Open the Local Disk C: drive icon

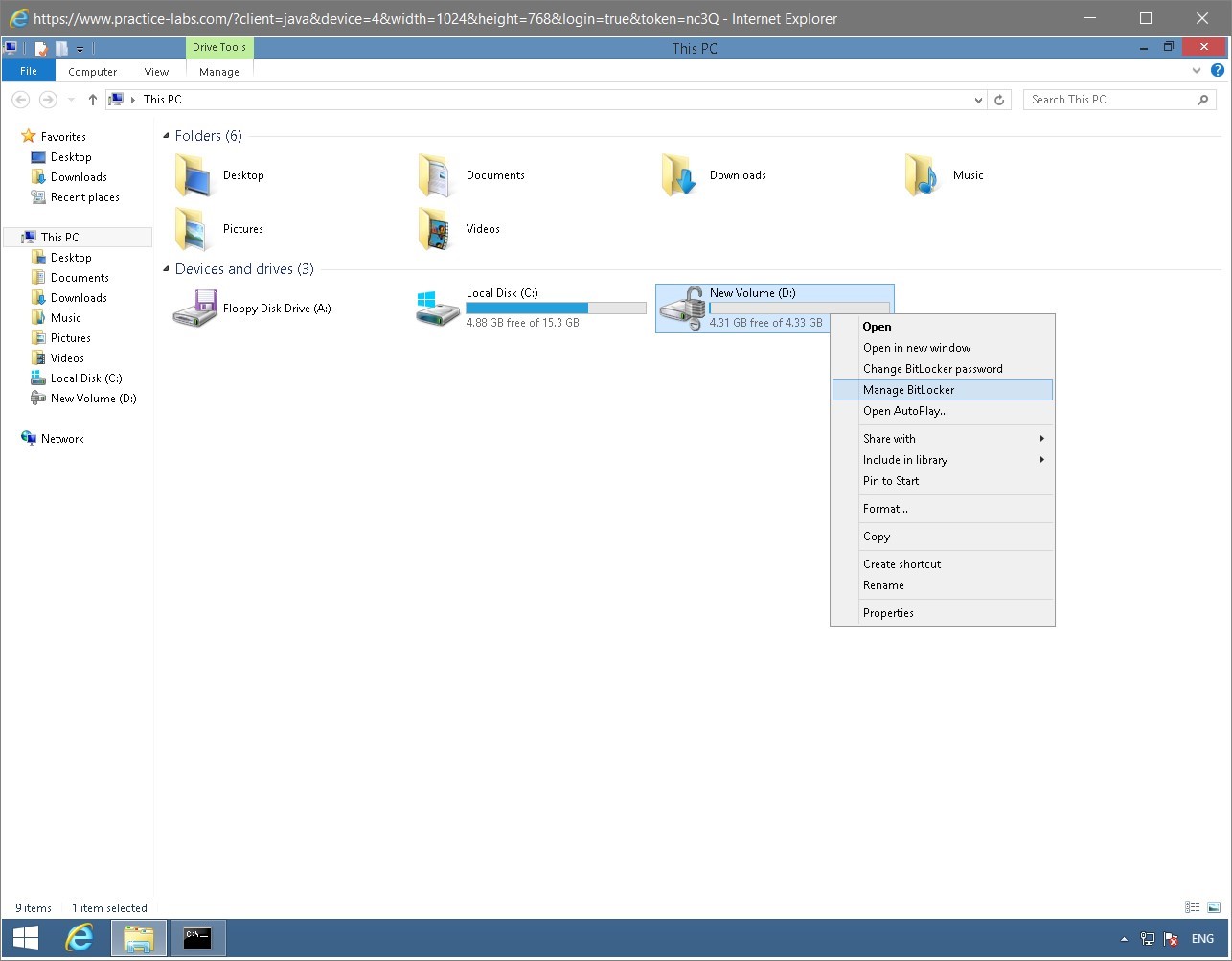pyautogui.click(x=437, y=305)
